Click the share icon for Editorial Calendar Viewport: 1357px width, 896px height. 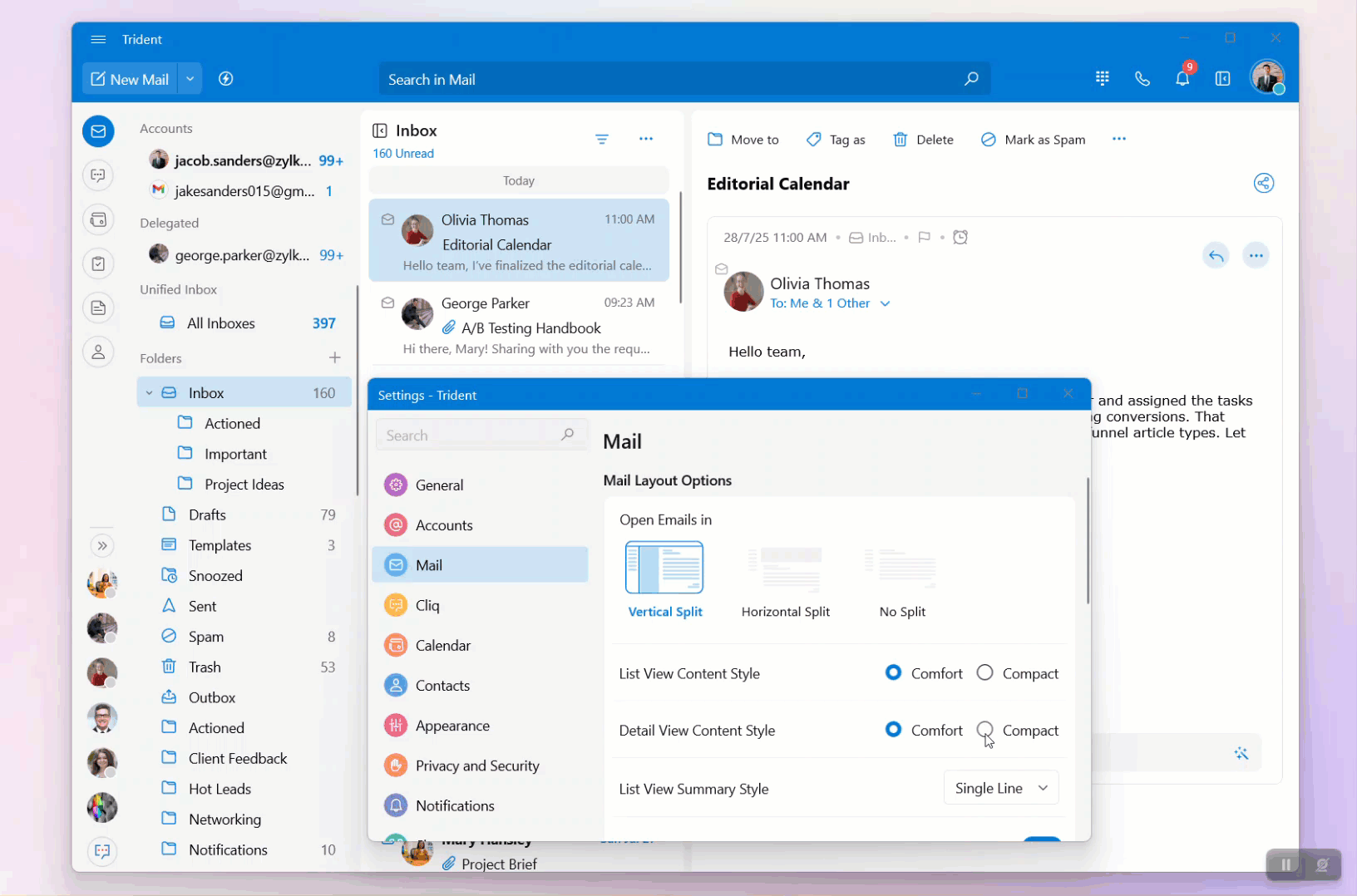(1264, 183)
